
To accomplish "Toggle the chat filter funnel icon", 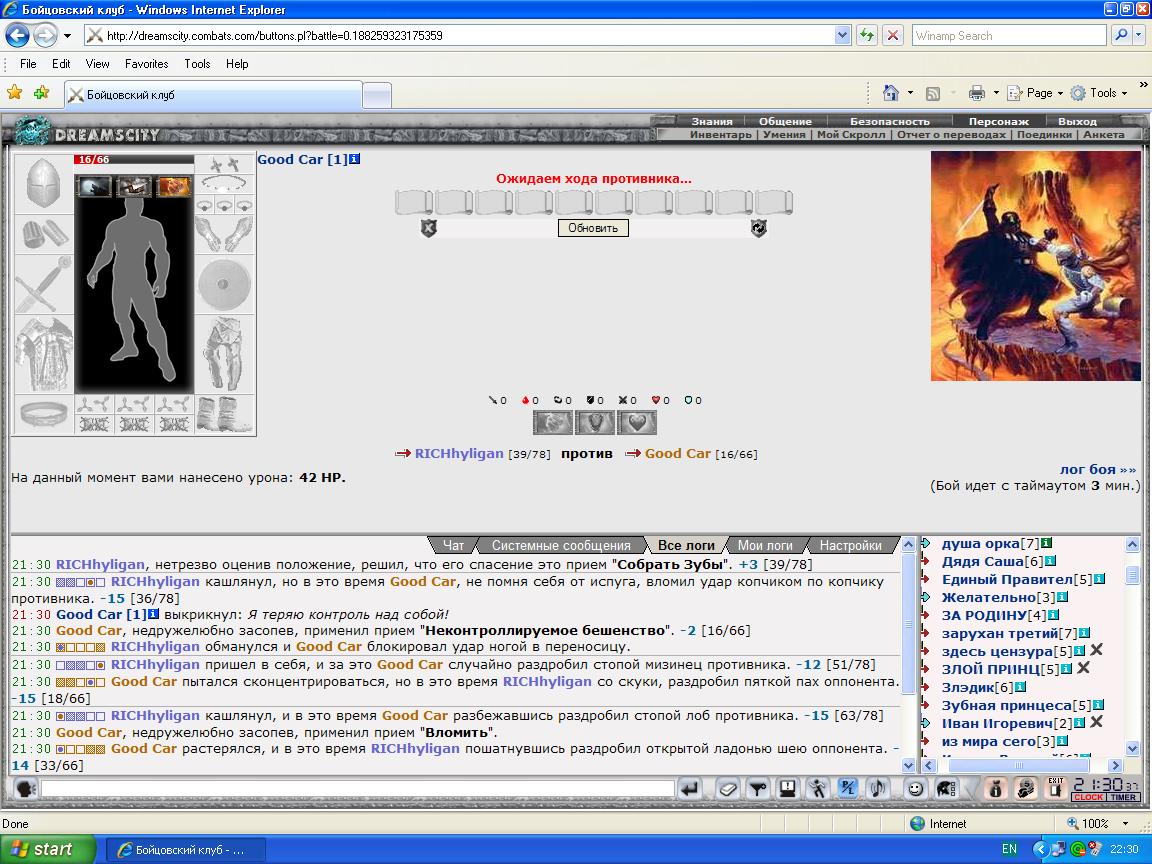I will click(757, 789).
